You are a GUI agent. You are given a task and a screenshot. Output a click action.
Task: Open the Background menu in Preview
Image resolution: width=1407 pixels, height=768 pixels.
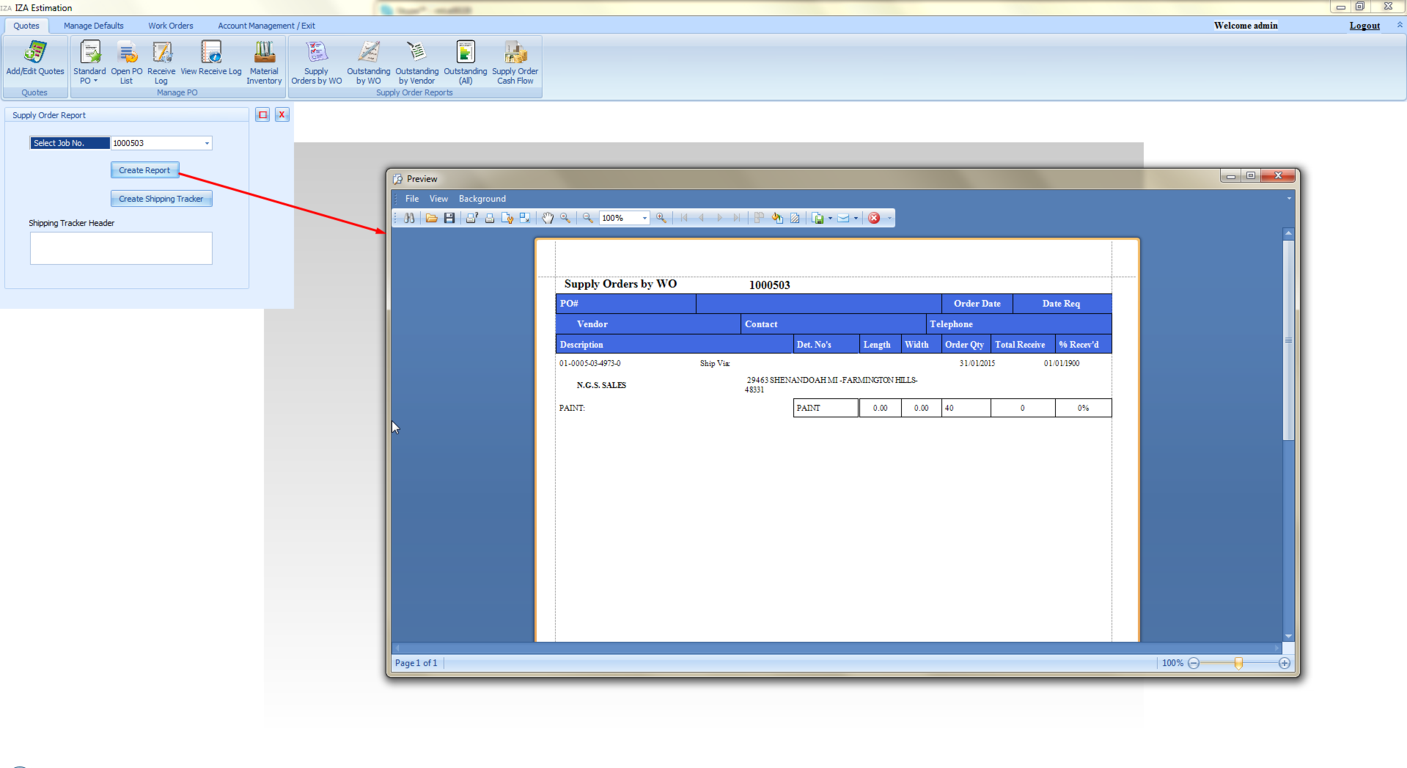pyautogui.click(x=482, y=199)
